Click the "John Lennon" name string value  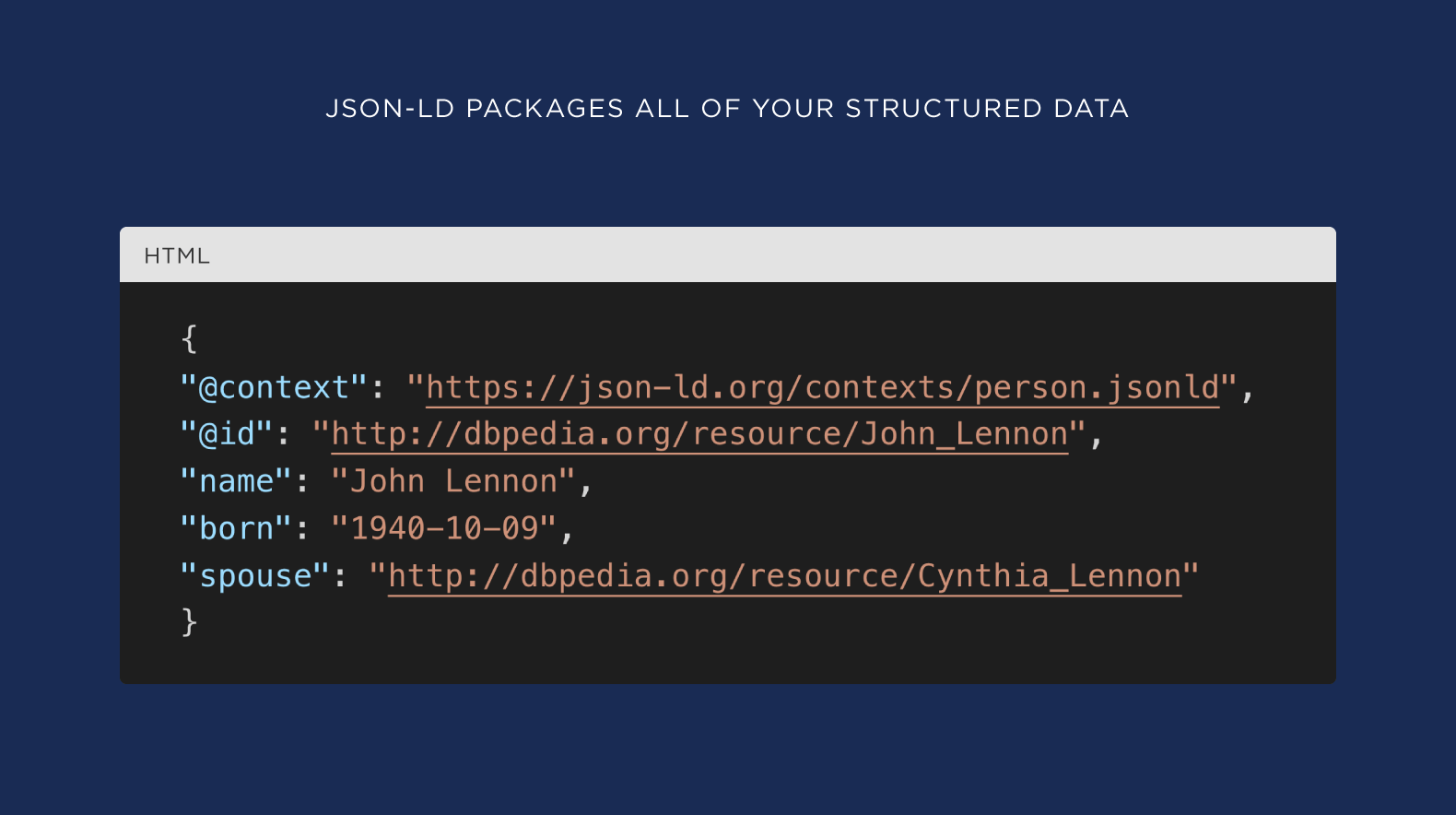pos(453,481)
